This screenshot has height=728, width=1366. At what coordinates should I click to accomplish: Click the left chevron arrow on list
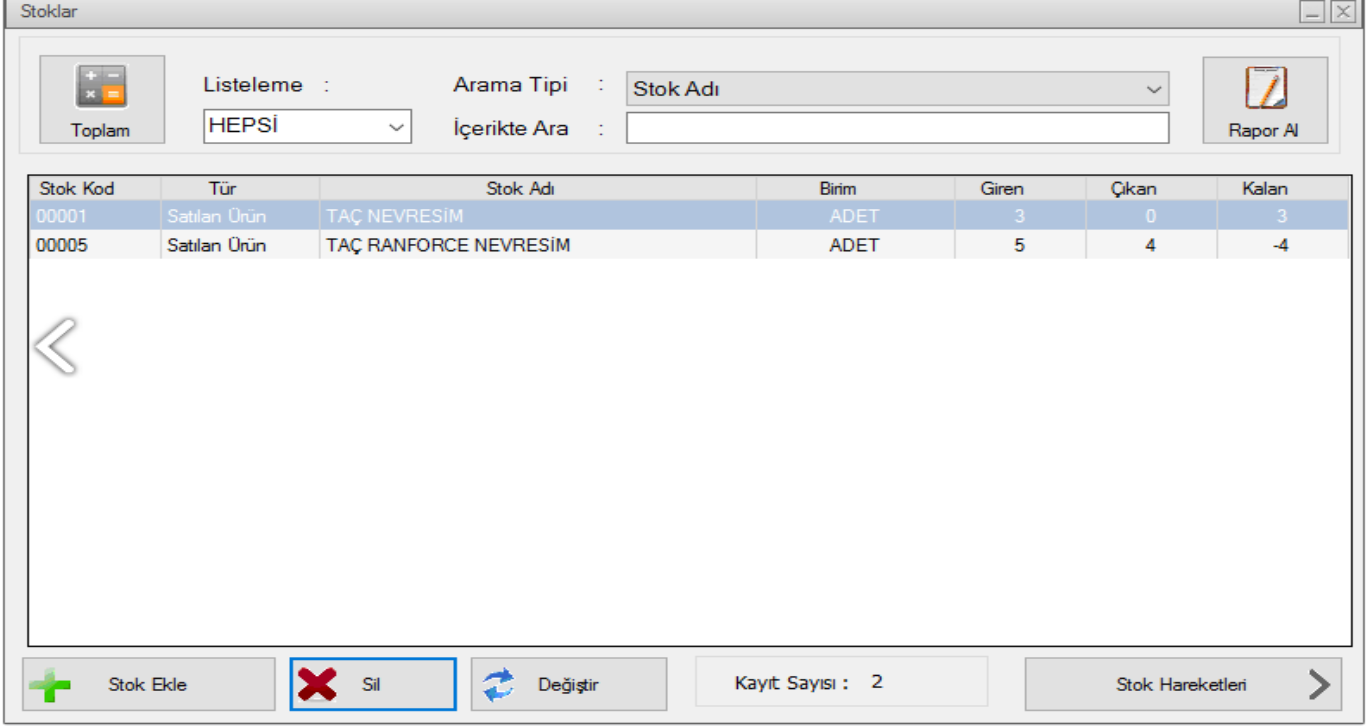click(55, 347)
